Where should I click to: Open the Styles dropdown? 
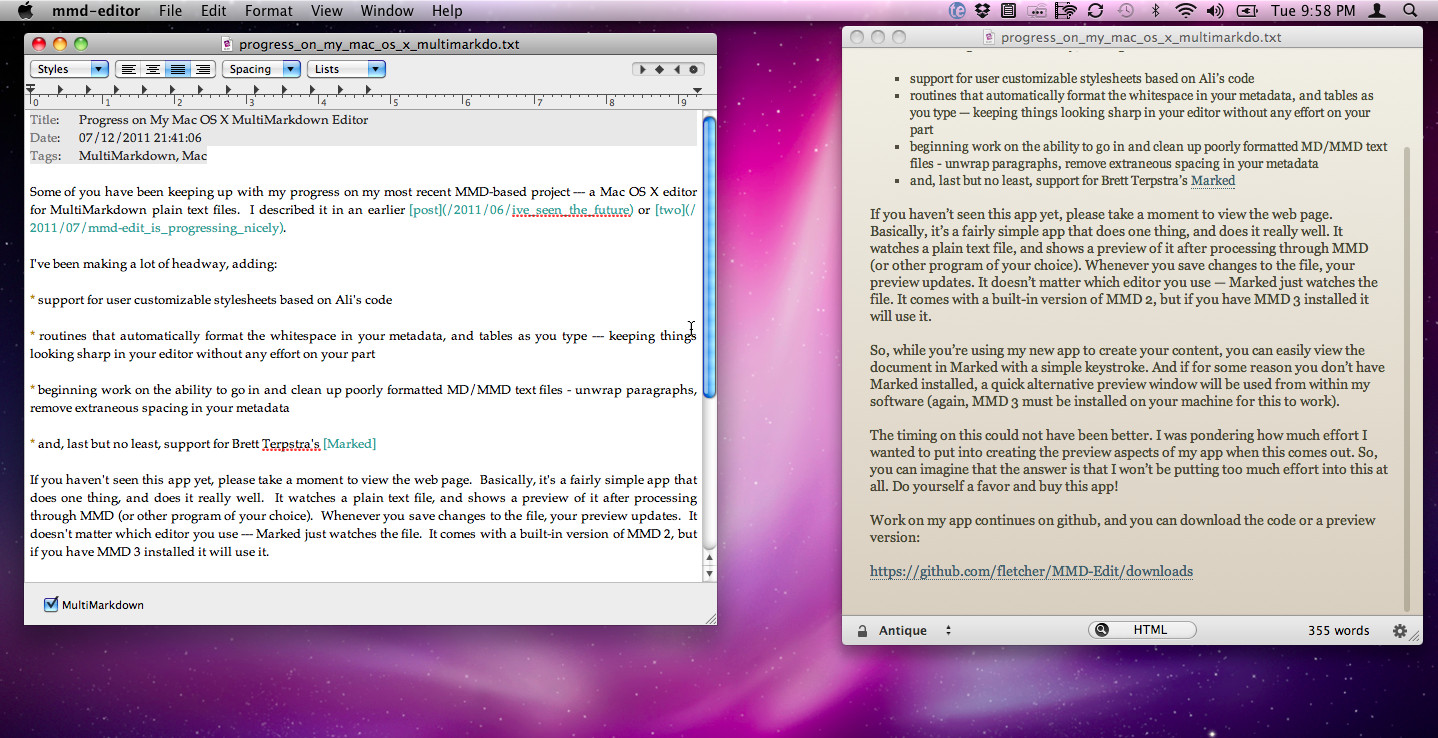pyautogui.click(x=69, y=69)
